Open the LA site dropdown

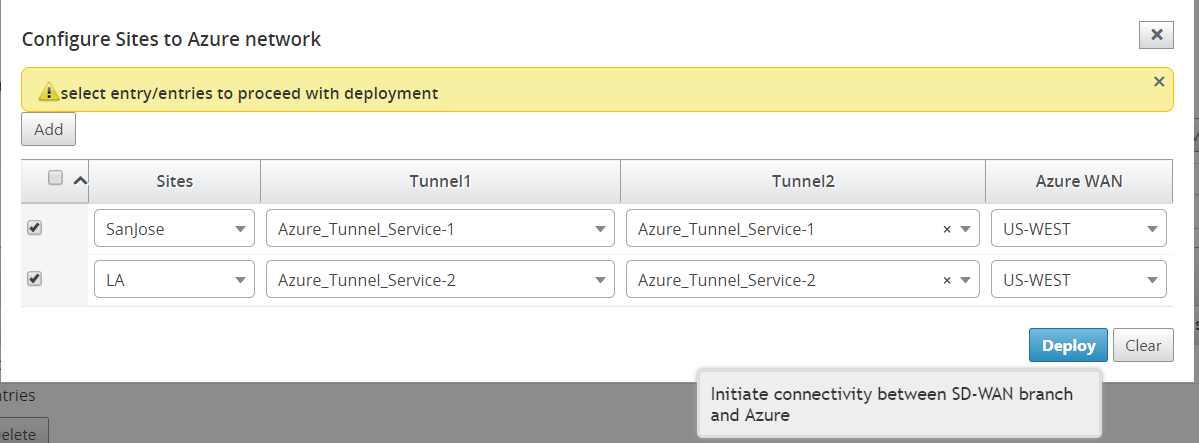(x=174, y=279)
